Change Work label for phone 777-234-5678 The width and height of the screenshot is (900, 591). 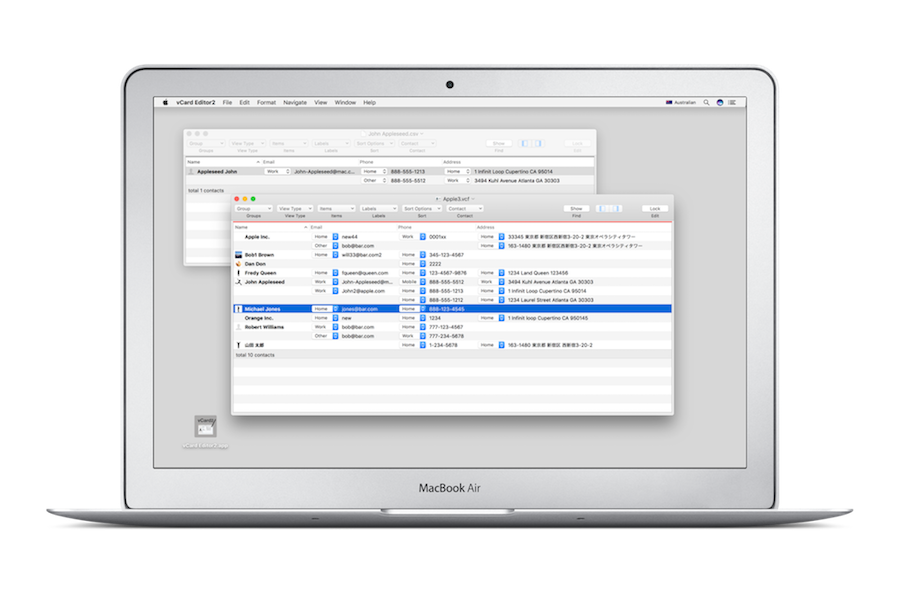coord(413,336)
